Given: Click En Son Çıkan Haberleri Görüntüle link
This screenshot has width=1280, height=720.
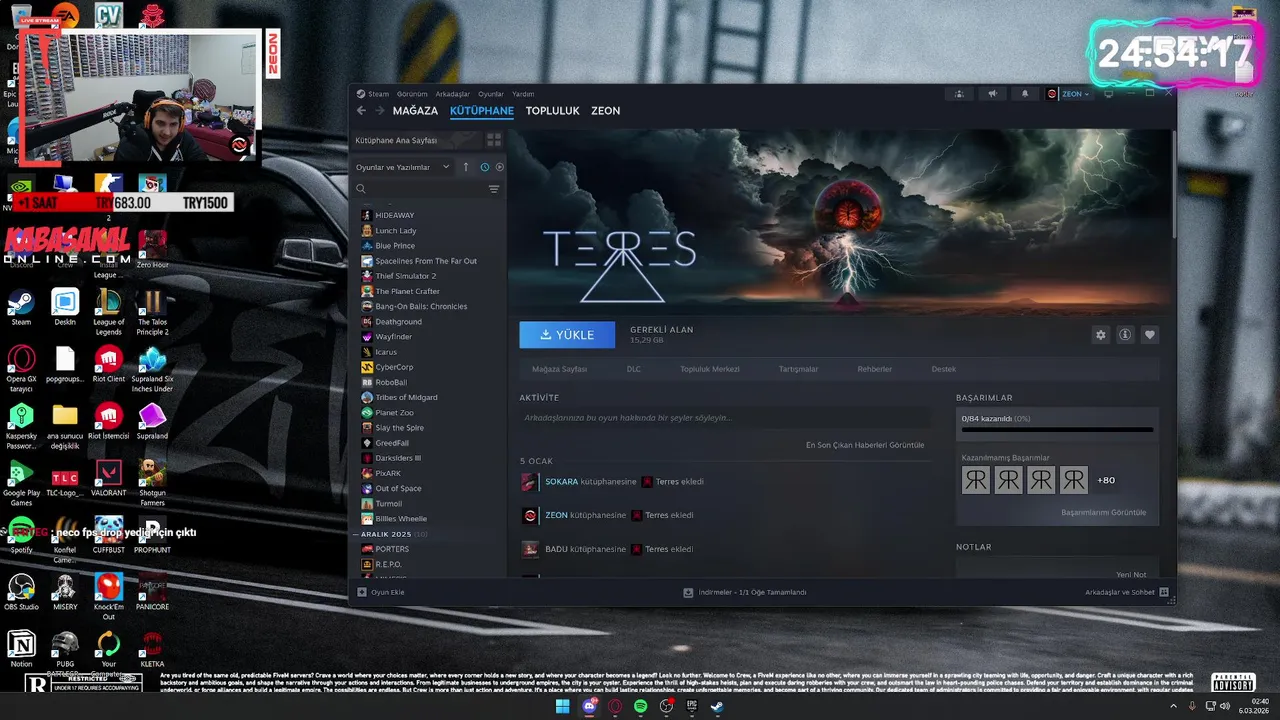Looking at the screenshot, I should pyautogui.click(x=865, y=445).
